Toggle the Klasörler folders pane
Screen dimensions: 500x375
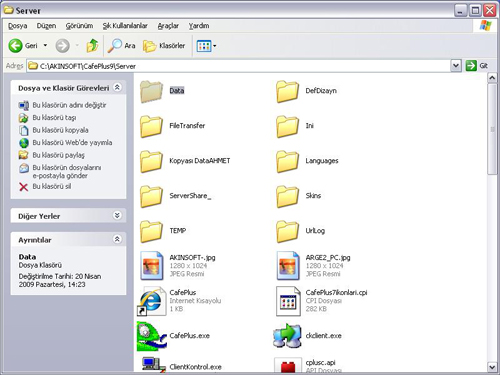[x=164, y=46]
